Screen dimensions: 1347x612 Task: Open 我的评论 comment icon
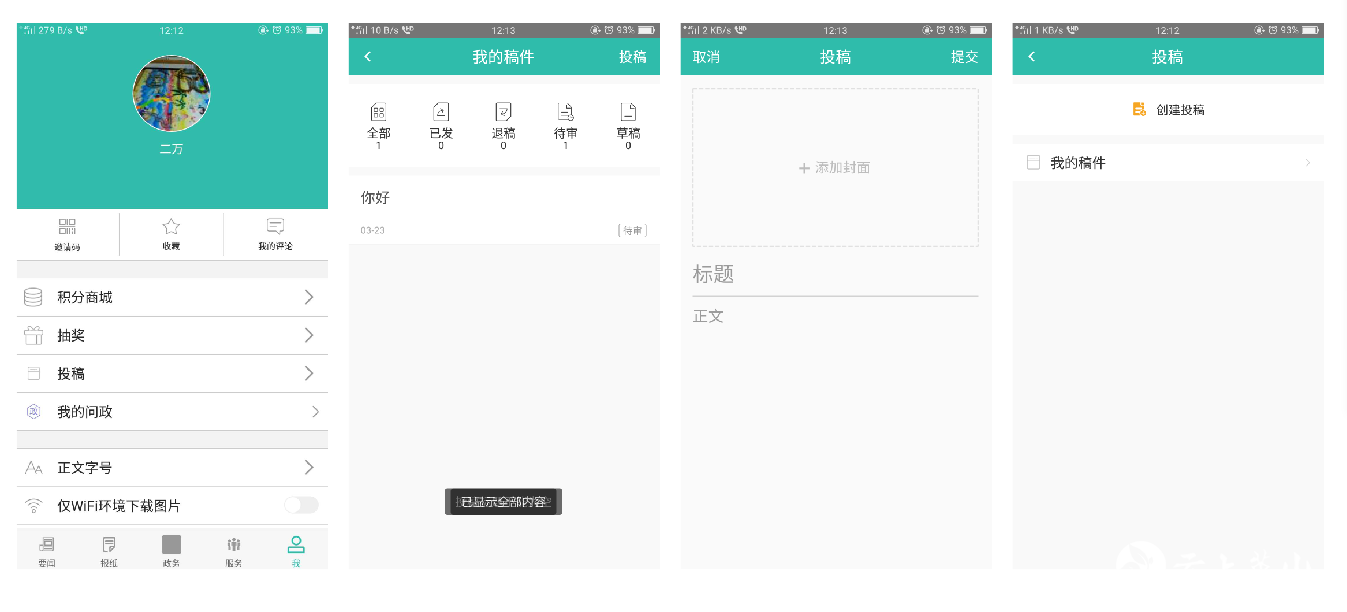click(276, 227)
